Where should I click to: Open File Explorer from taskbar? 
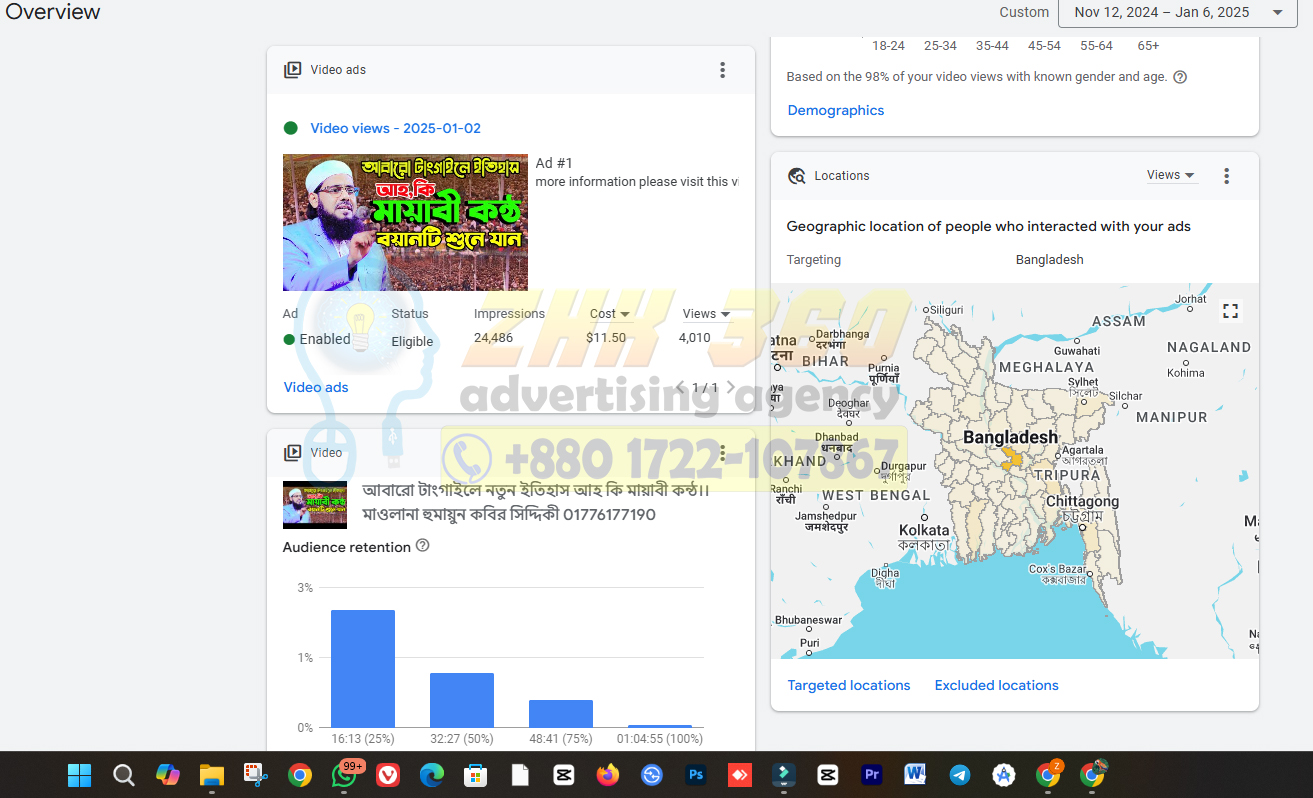(211, 775)
